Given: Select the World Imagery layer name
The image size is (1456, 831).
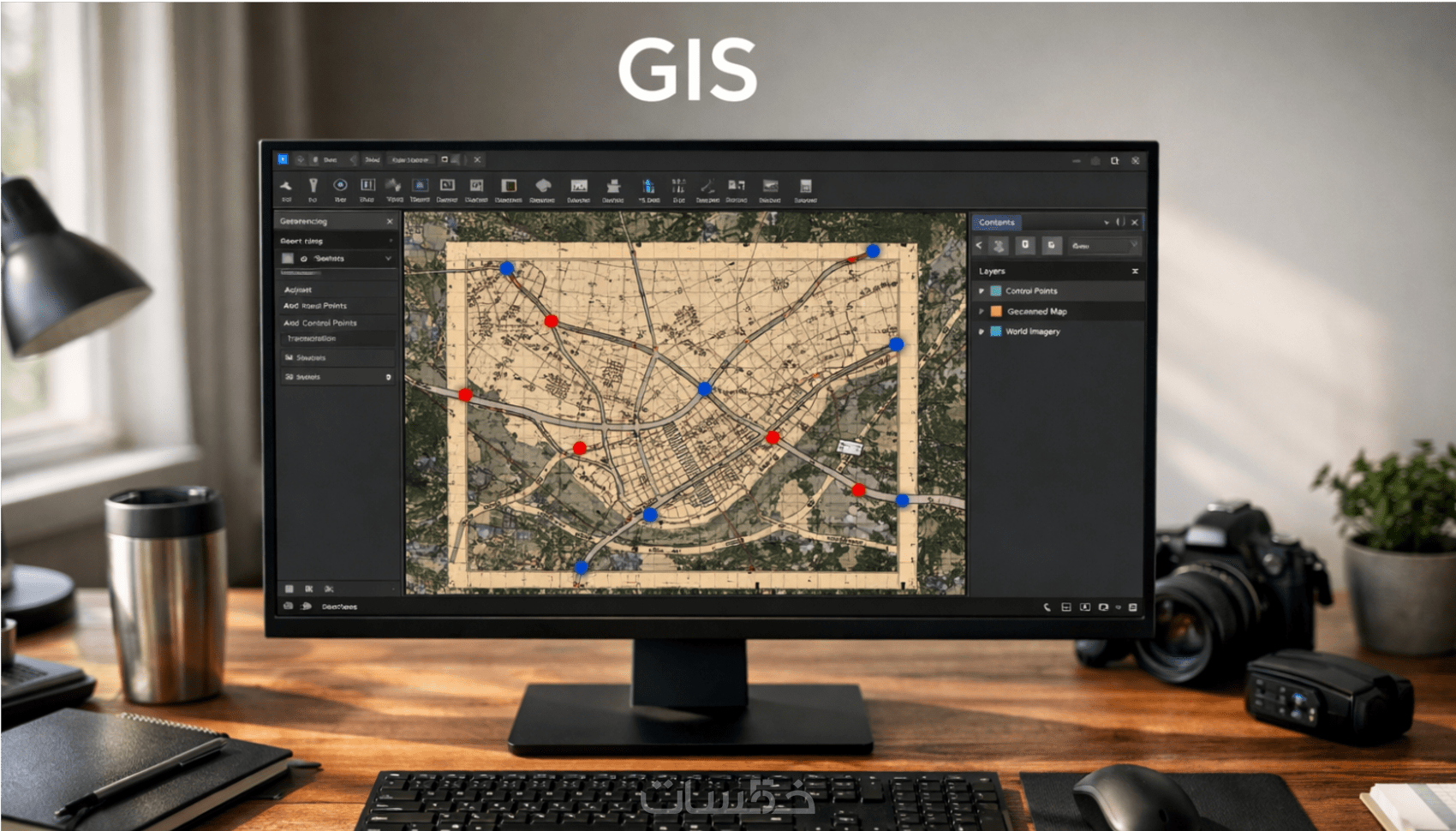Looking at the screenshot, I should pos(1033,332).
